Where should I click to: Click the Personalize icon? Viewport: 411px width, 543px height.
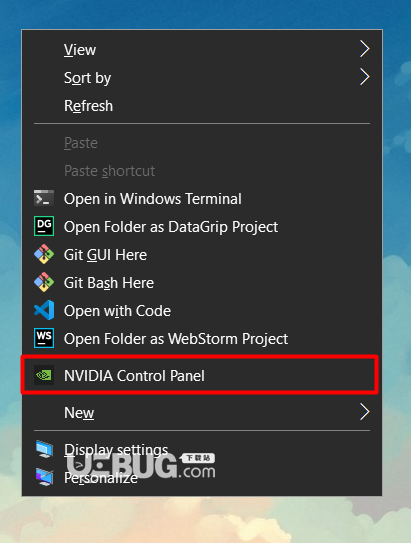(44, 477)
